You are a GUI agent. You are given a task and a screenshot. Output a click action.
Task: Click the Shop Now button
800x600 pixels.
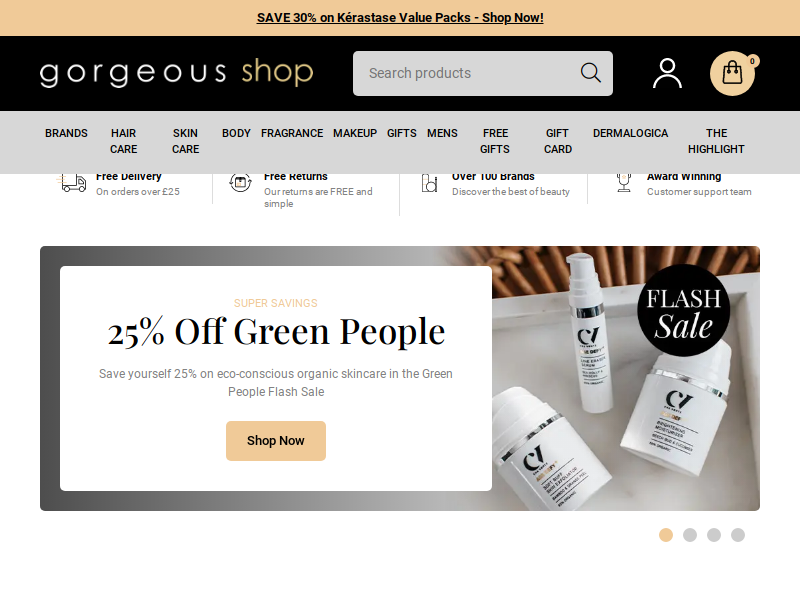276,441
